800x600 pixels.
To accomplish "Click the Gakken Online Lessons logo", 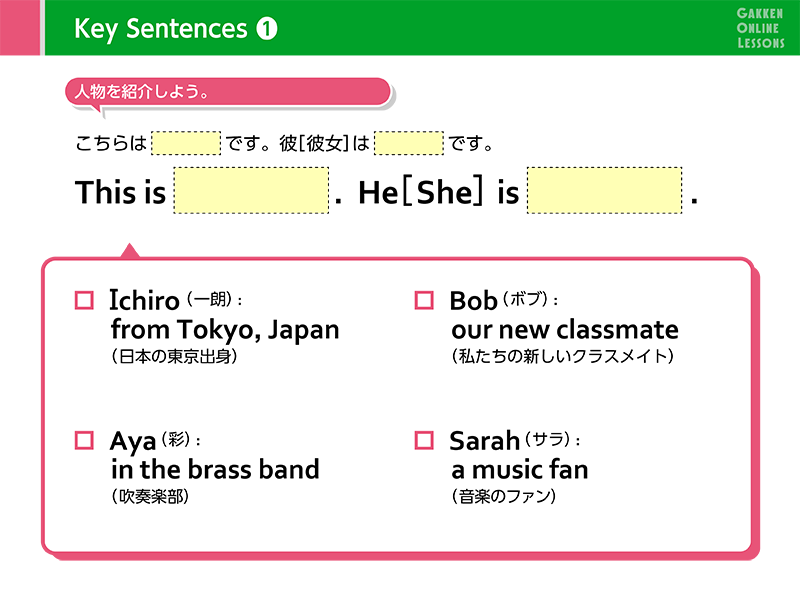I will click(760, 28).
